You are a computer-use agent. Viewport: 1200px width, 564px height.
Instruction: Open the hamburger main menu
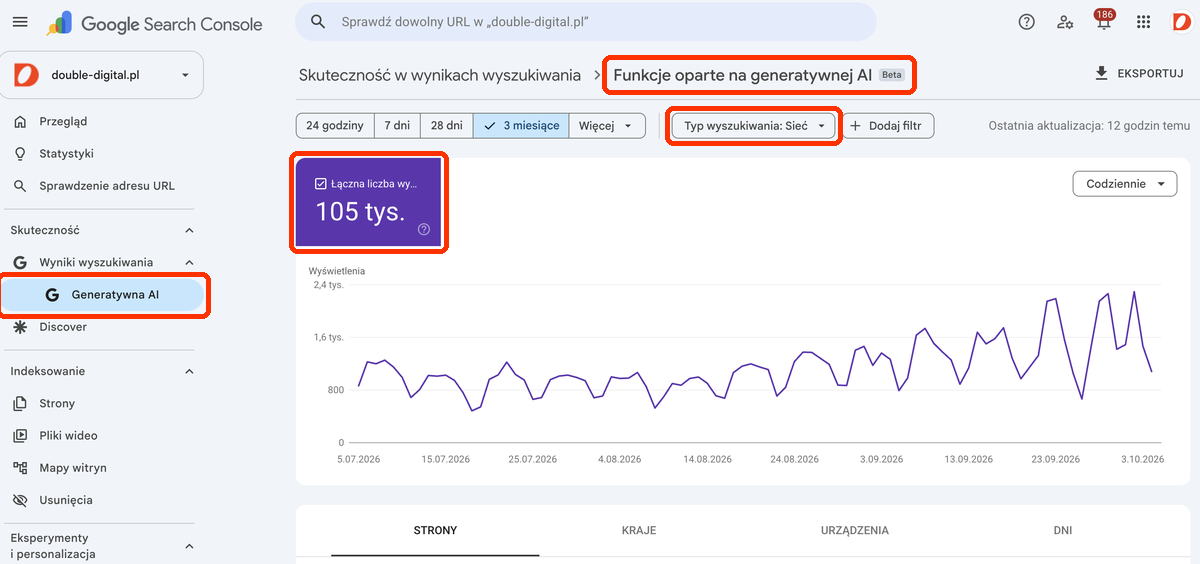pyautogui.click(x=20, y=22)
